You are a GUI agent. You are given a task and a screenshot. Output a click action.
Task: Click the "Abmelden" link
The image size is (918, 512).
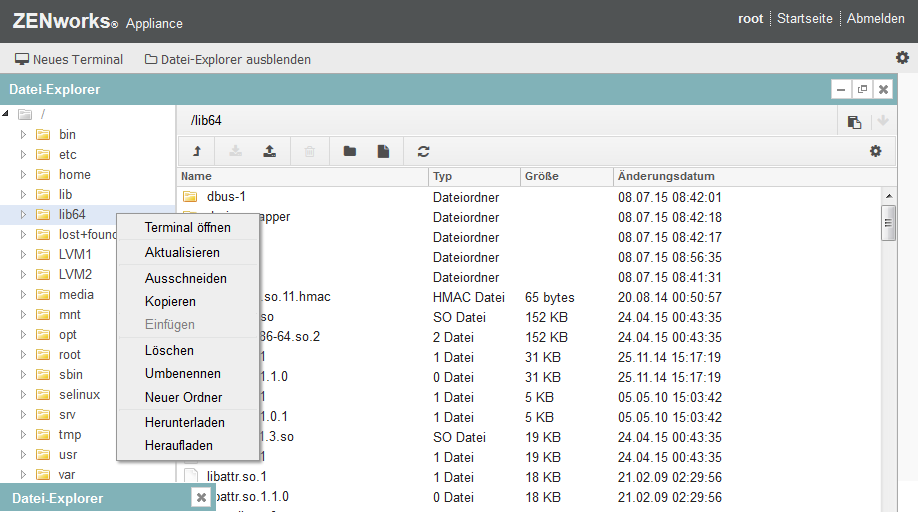pos(875,19)
